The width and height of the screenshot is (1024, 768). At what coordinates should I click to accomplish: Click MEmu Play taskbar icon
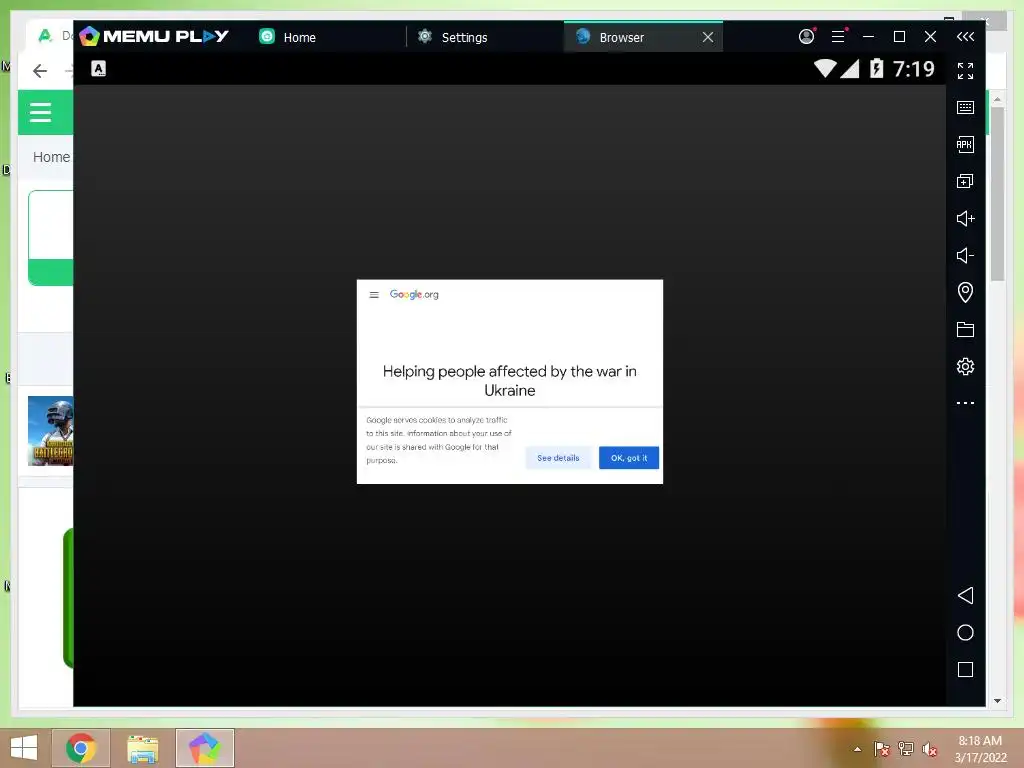[x=204, y=748]
